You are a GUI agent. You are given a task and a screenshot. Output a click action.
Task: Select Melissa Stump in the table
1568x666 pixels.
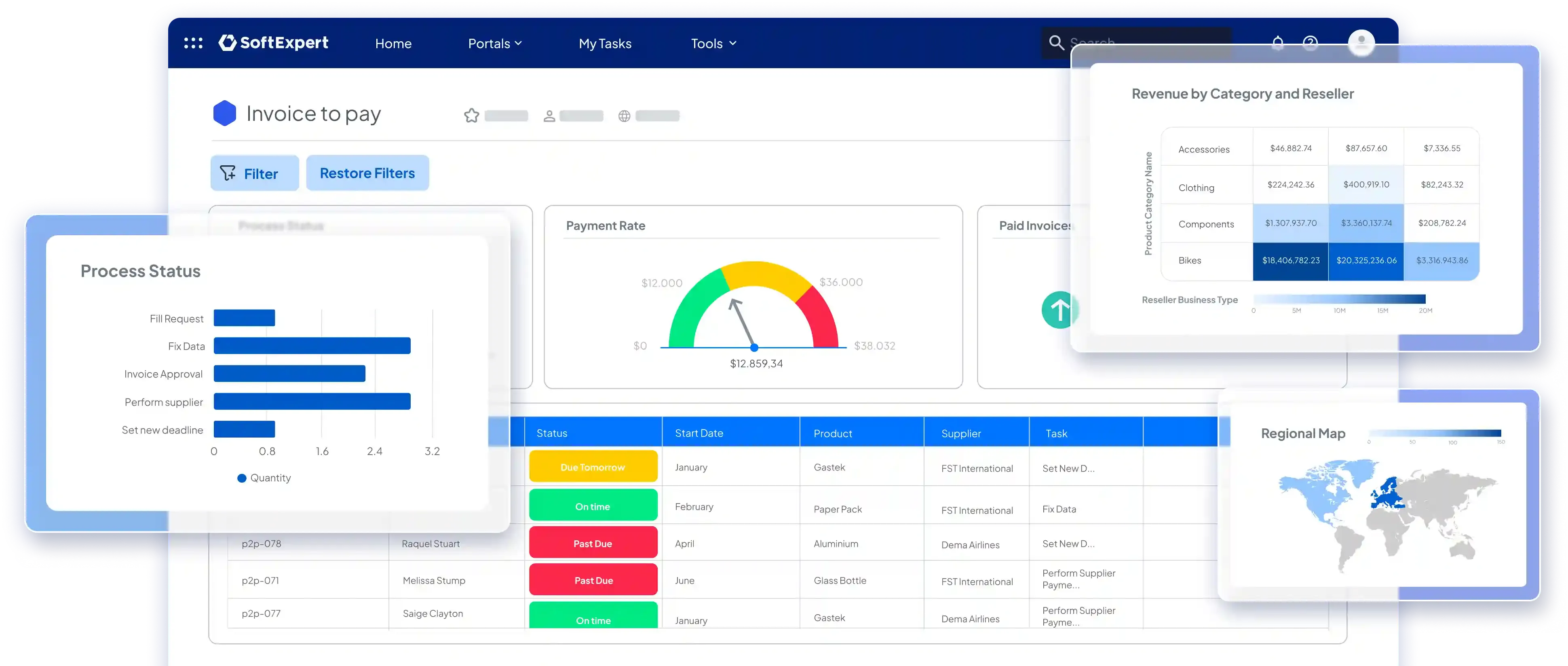(433, 580)
